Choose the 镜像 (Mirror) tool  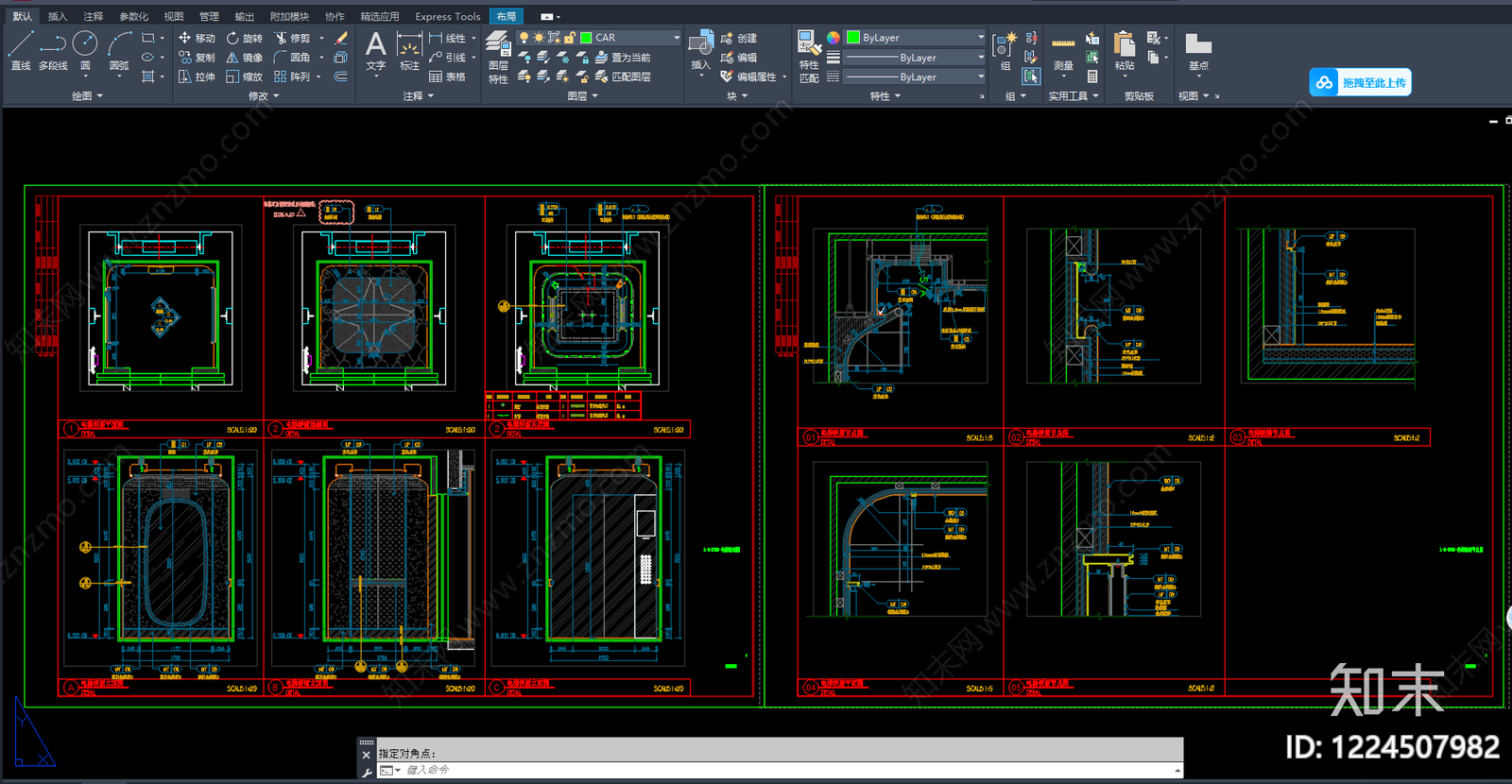[x=244, y=58]
